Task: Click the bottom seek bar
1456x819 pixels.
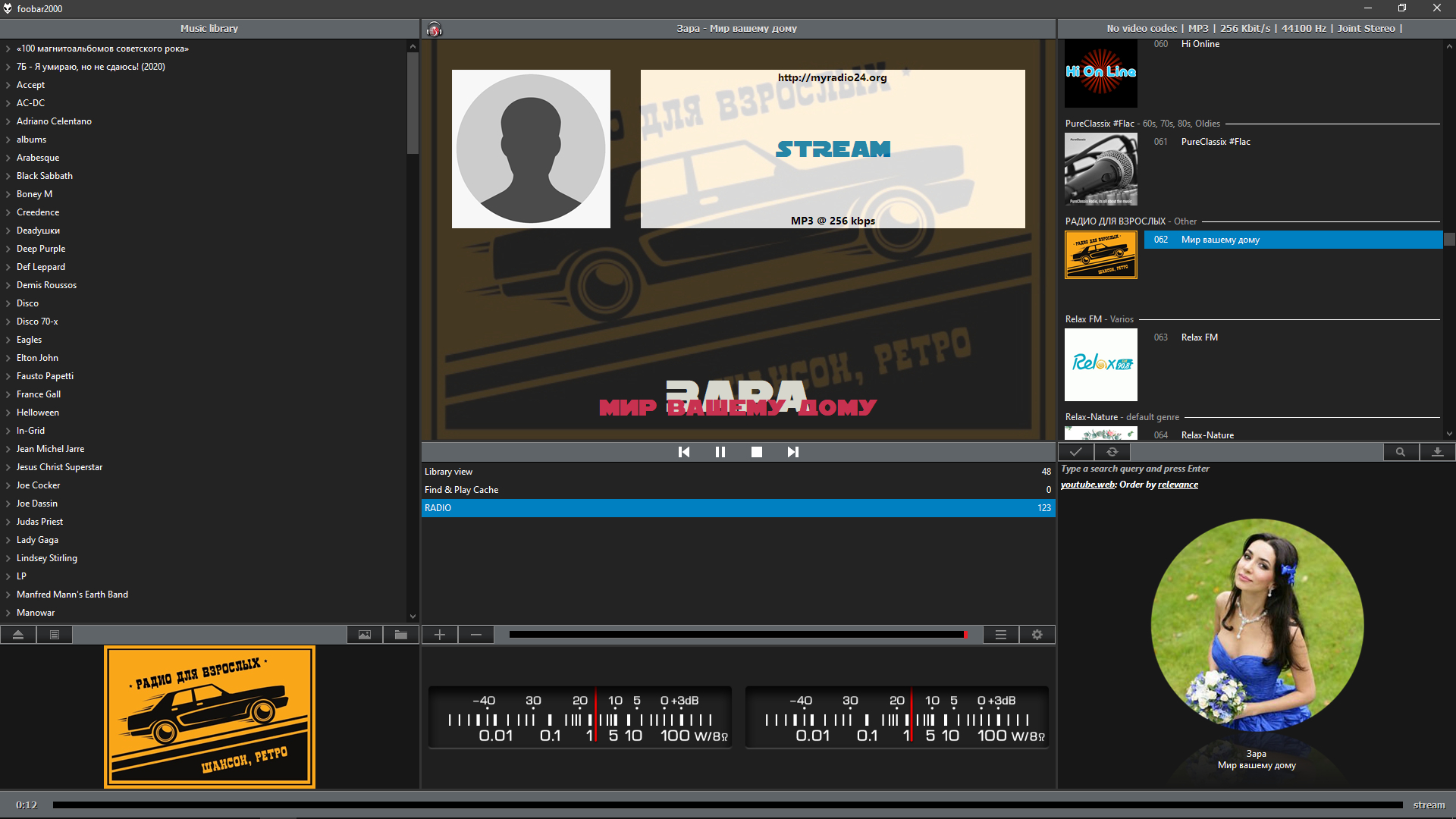Action: coord(726,805)
